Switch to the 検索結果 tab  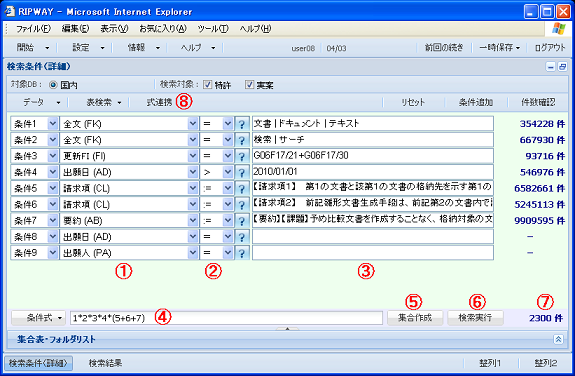[x=106, y=363]
